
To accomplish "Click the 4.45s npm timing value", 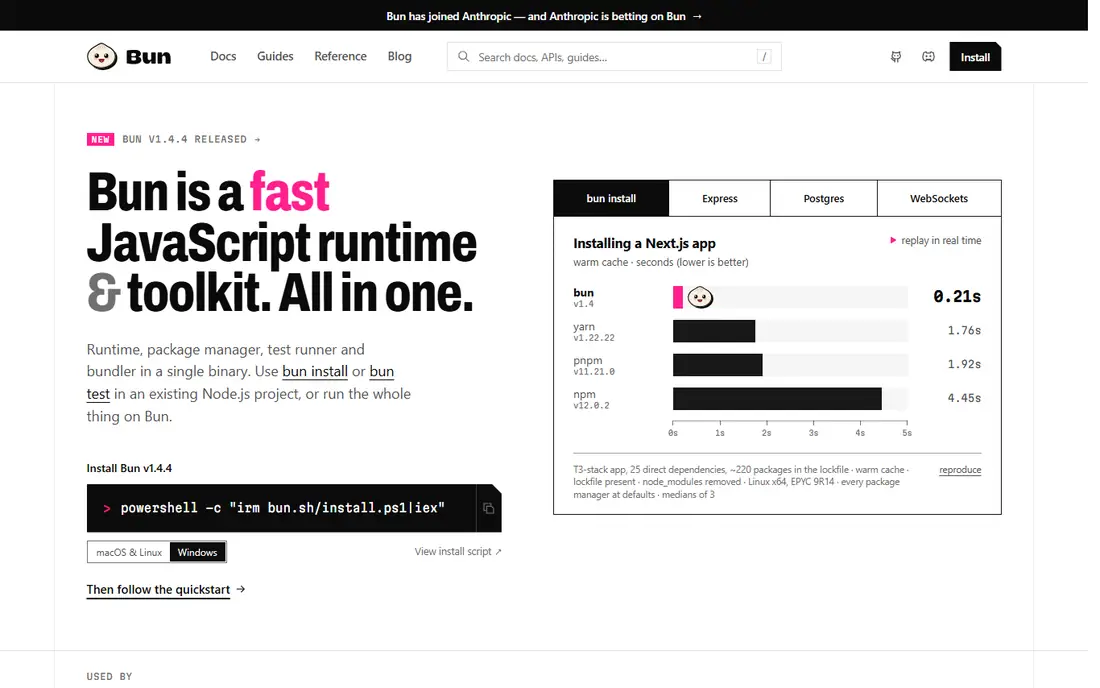I will [965, 398].
